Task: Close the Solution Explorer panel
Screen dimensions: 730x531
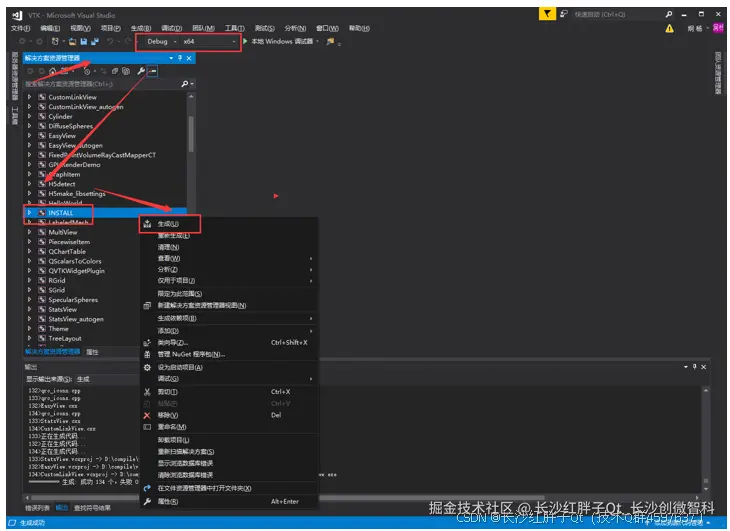Action: (x=189, y=58)
